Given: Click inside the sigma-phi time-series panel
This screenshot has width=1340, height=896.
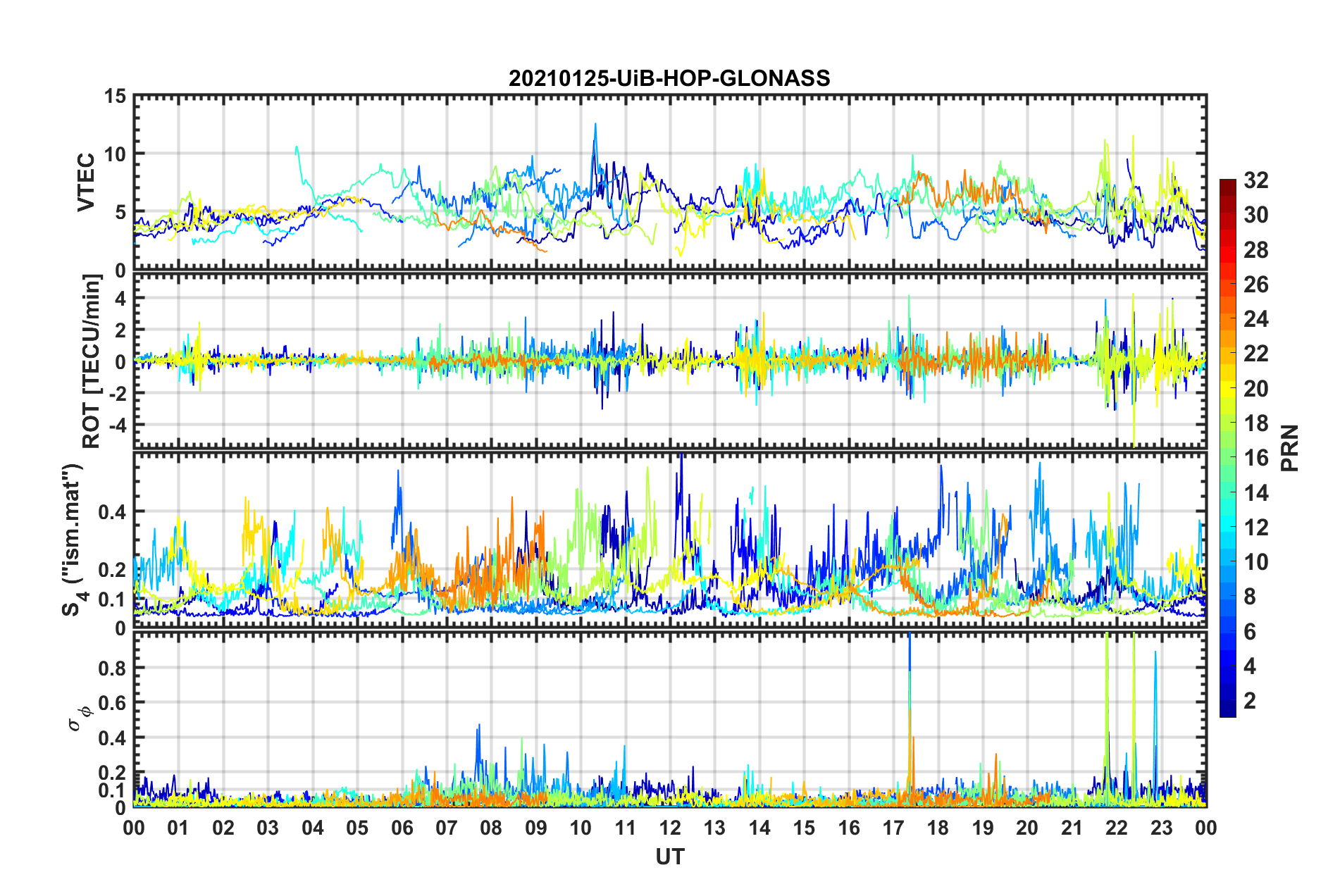Looking at the screenshot, I should pos(670,719).
